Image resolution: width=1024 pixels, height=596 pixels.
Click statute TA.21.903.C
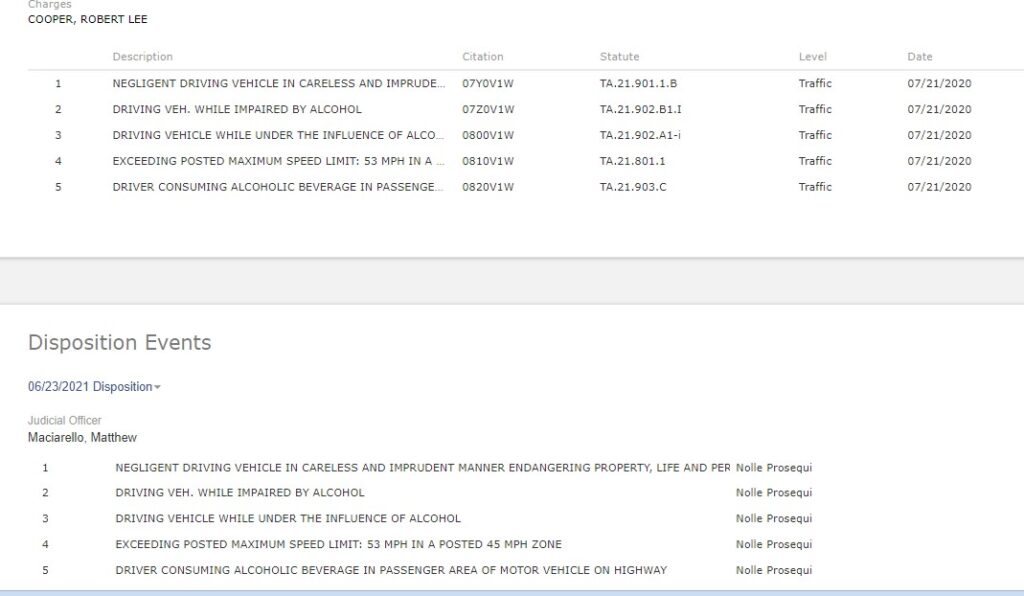[x=633, y=187]
